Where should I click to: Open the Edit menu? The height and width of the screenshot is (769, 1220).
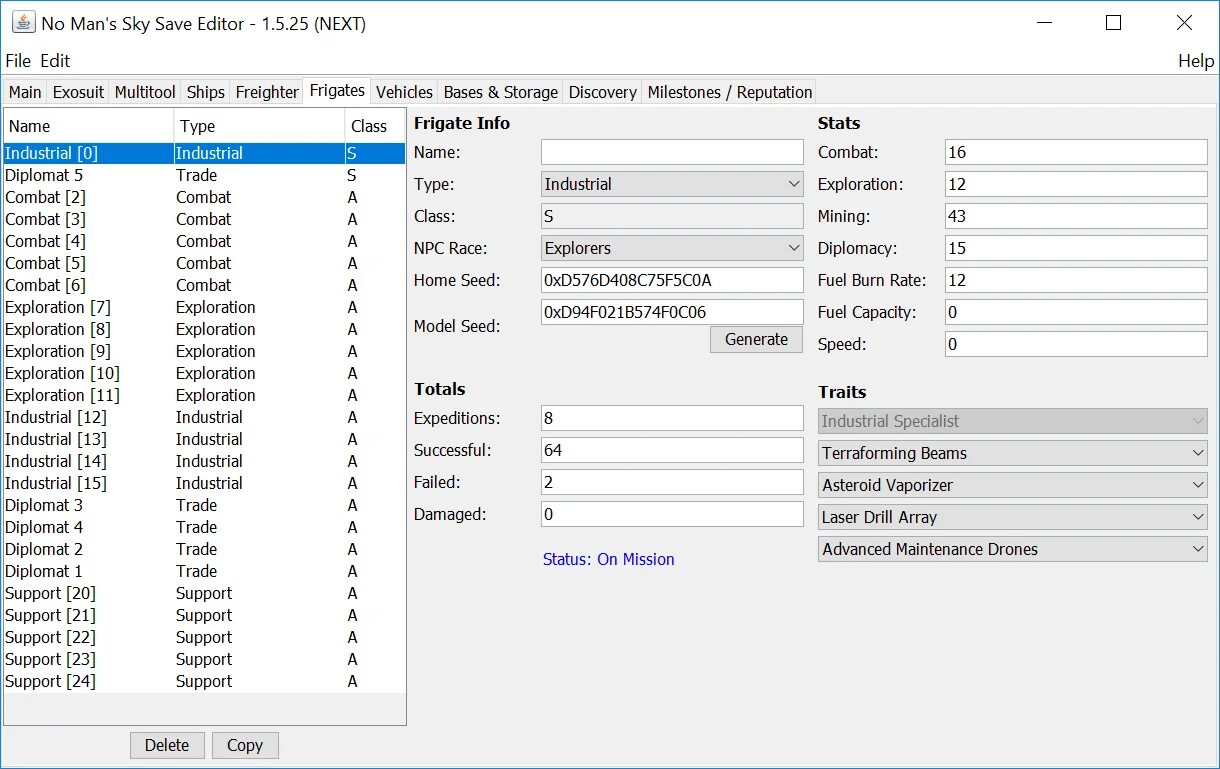[55, 61]
